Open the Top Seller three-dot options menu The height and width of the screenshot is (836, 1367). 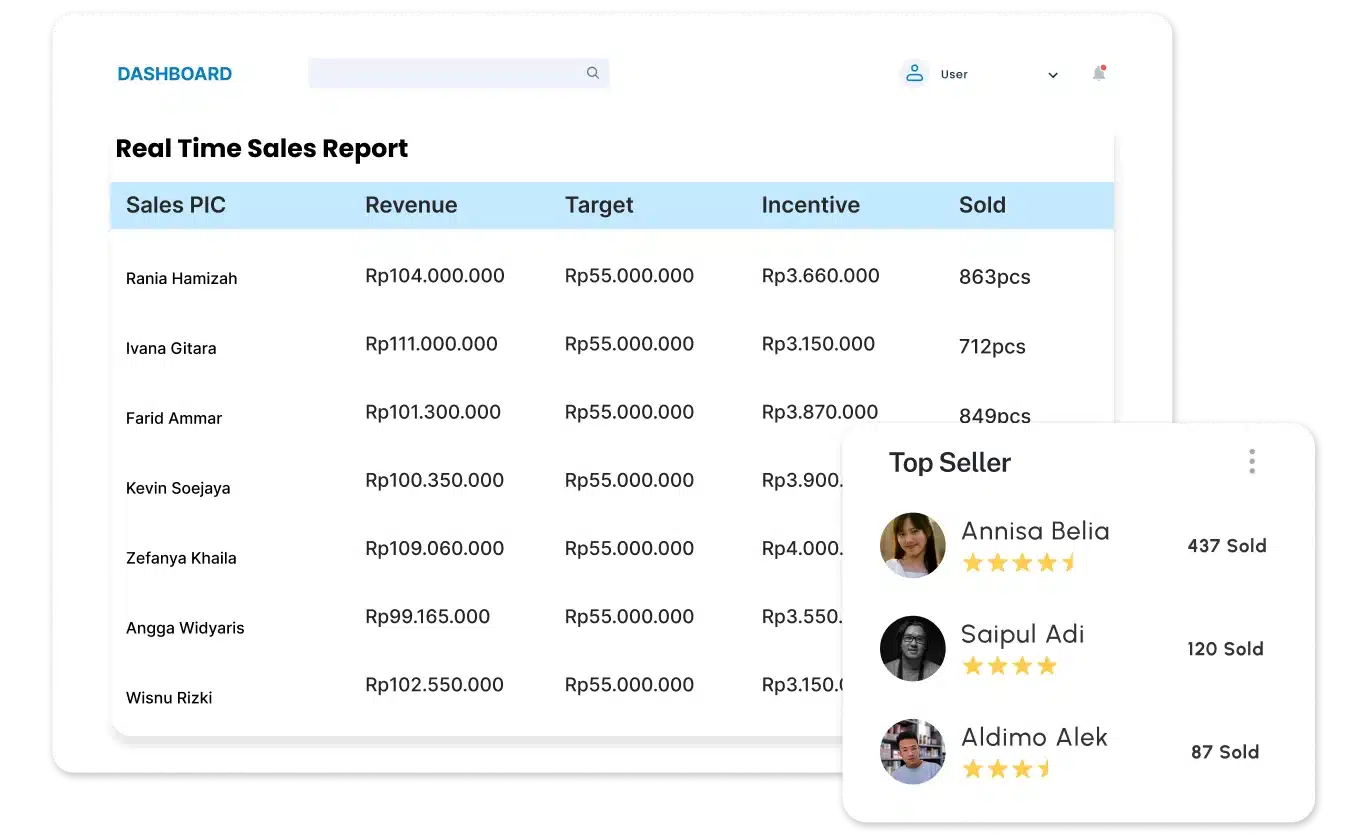coord(1251,461)
